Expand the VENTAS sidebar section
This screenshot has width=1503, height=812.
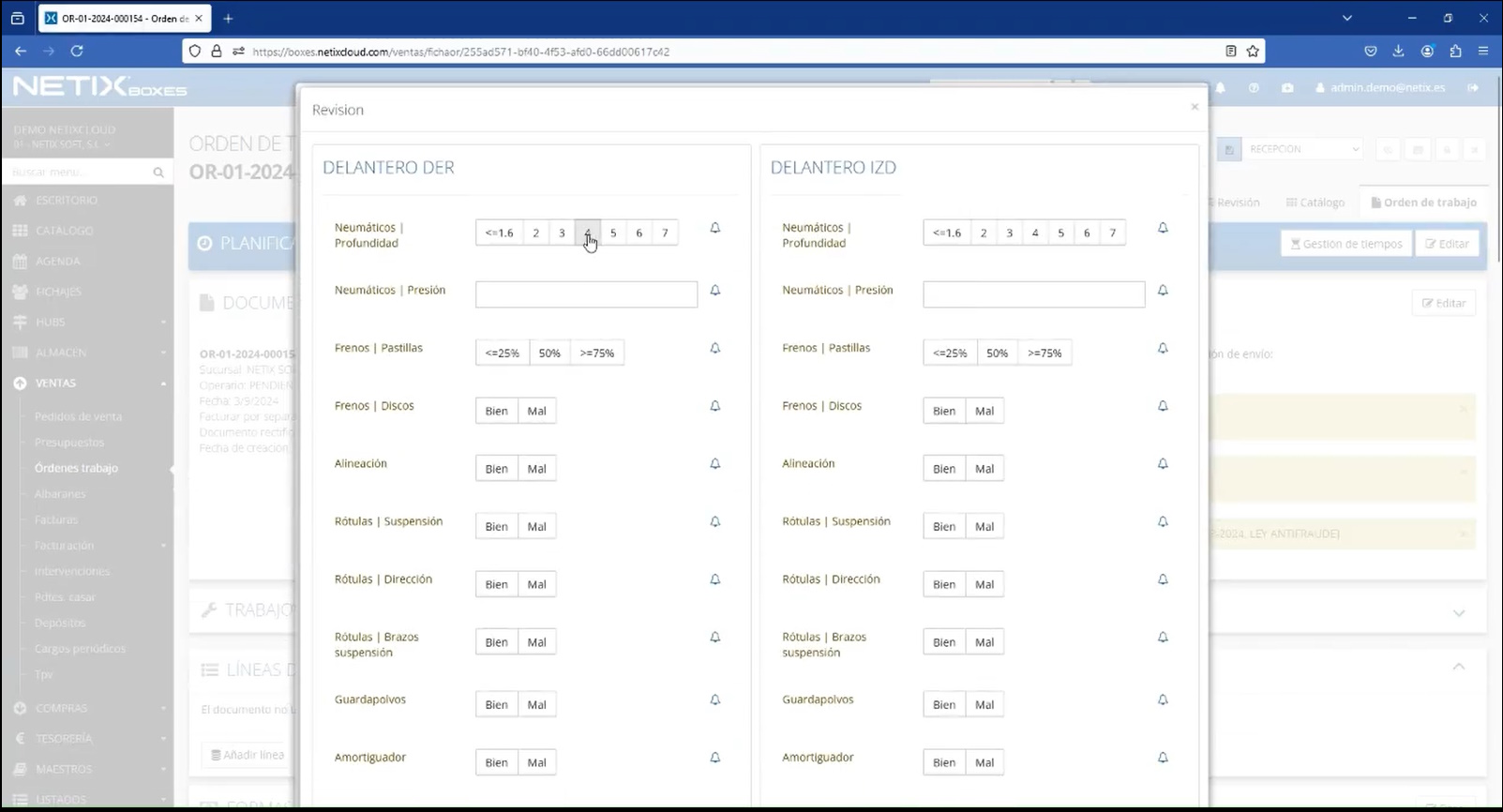coord(86,383)
